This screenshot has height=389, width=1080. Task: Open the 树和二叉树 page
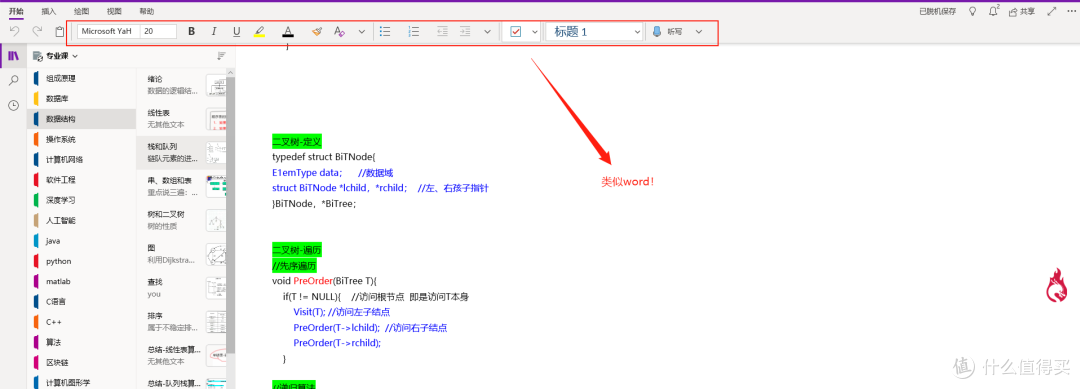point(182,220)
